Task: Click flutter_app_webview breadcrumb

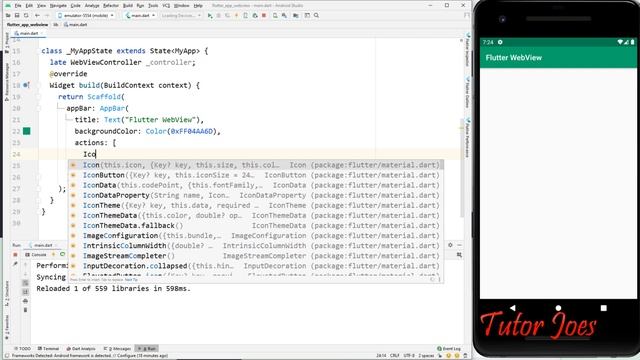Action: click(x=27, y=24)
